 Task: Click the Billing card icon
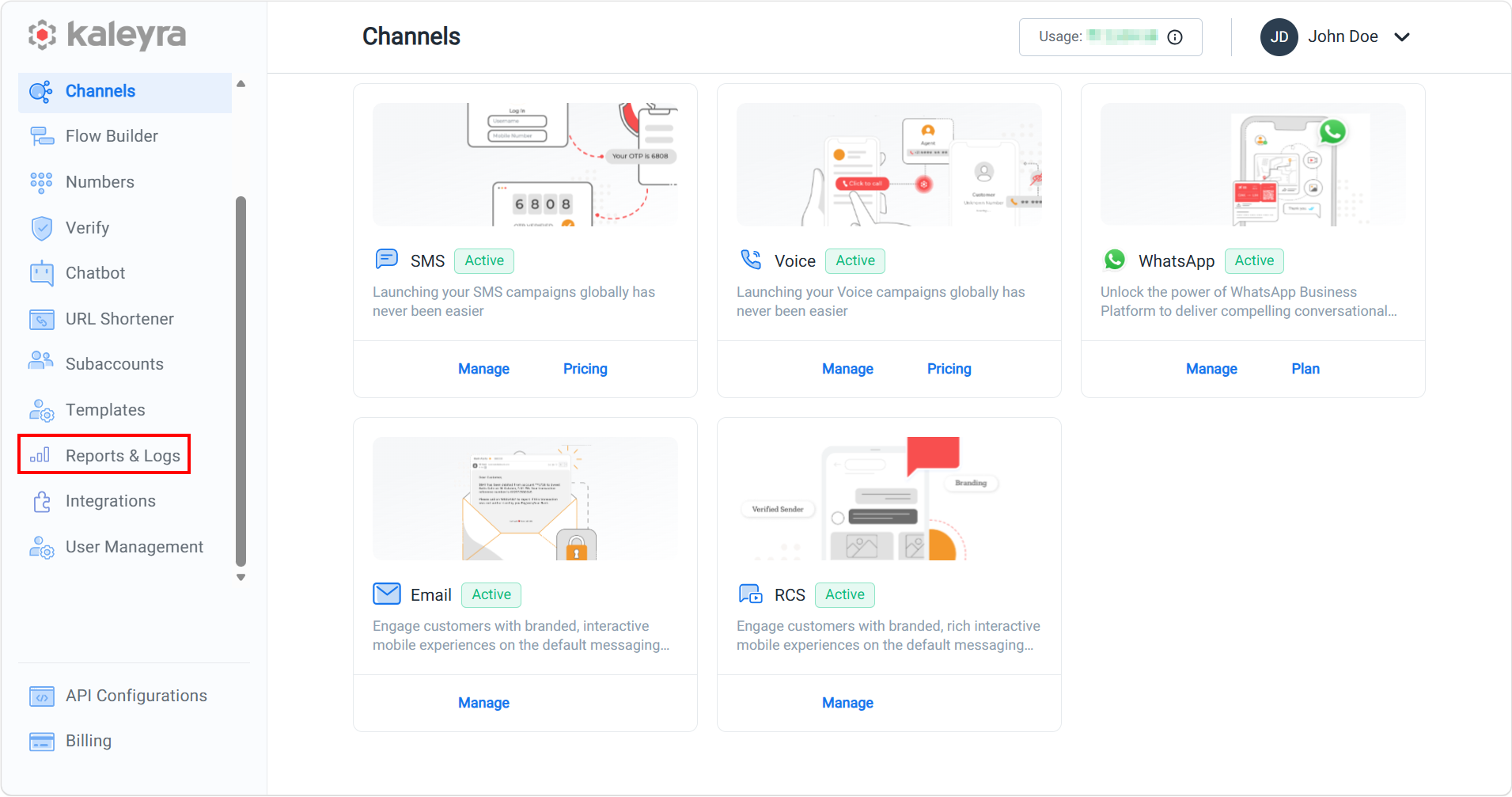(42, 742)
